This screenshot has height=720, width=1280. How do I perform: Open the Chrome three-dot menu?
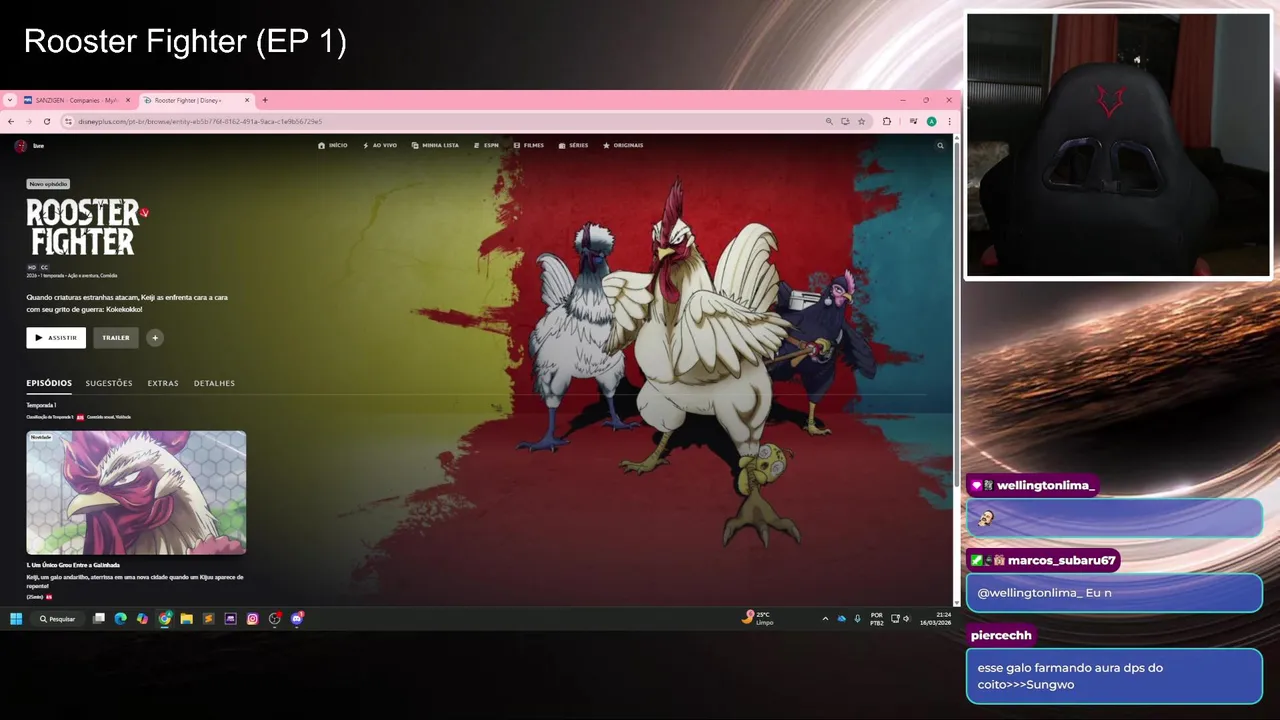[949, 121]
